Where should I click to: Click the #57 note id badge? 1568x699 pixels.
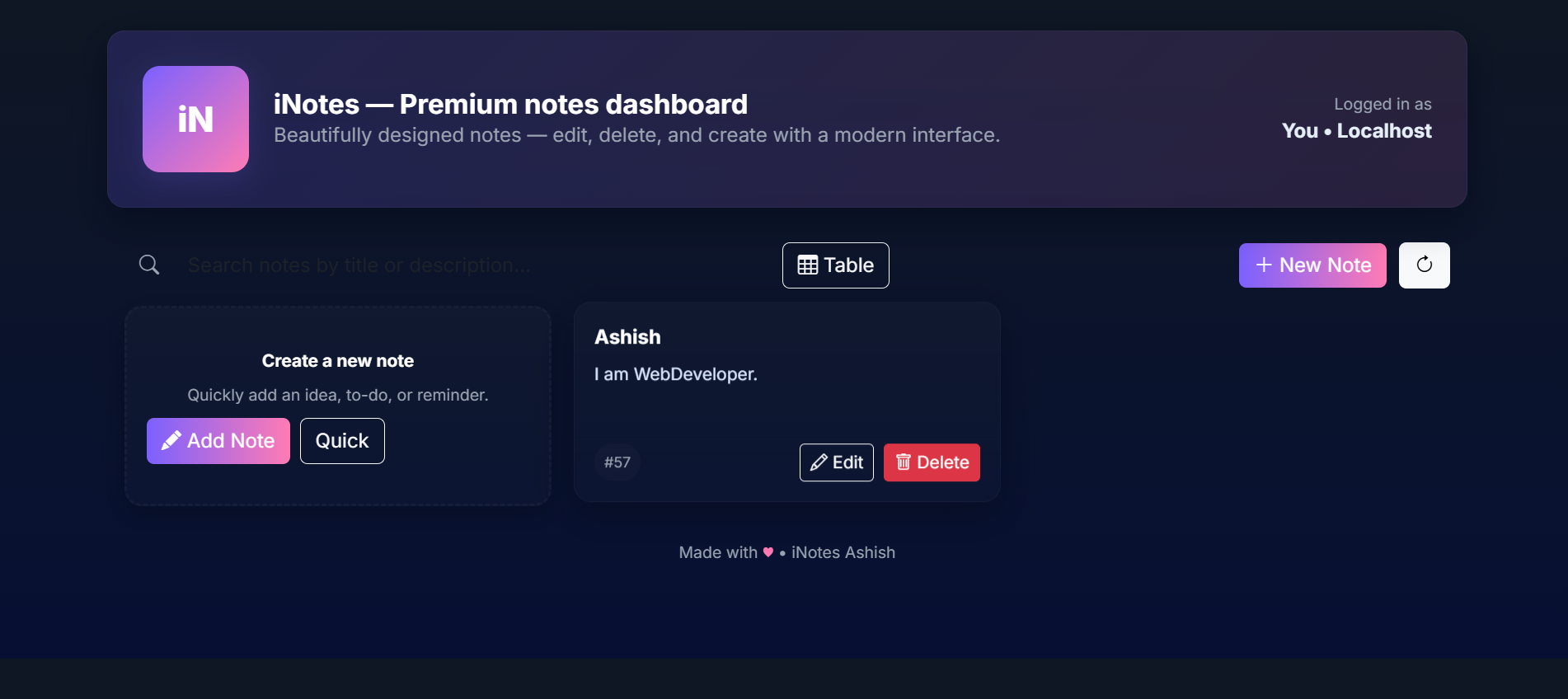click(x=617, y=462)
